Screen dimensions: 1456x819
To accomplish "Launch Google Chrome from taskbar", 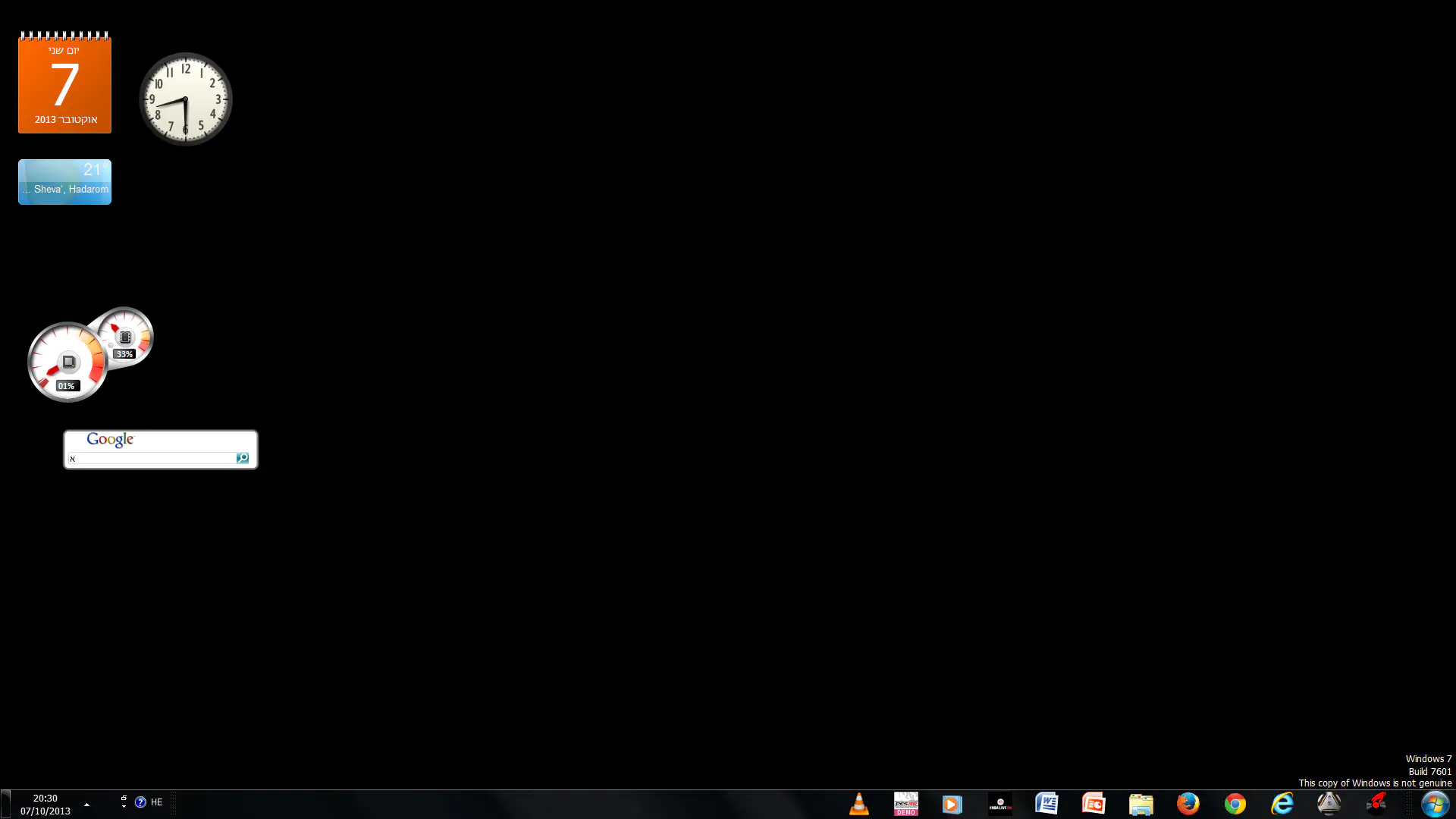I will (x=1235, y=804).
